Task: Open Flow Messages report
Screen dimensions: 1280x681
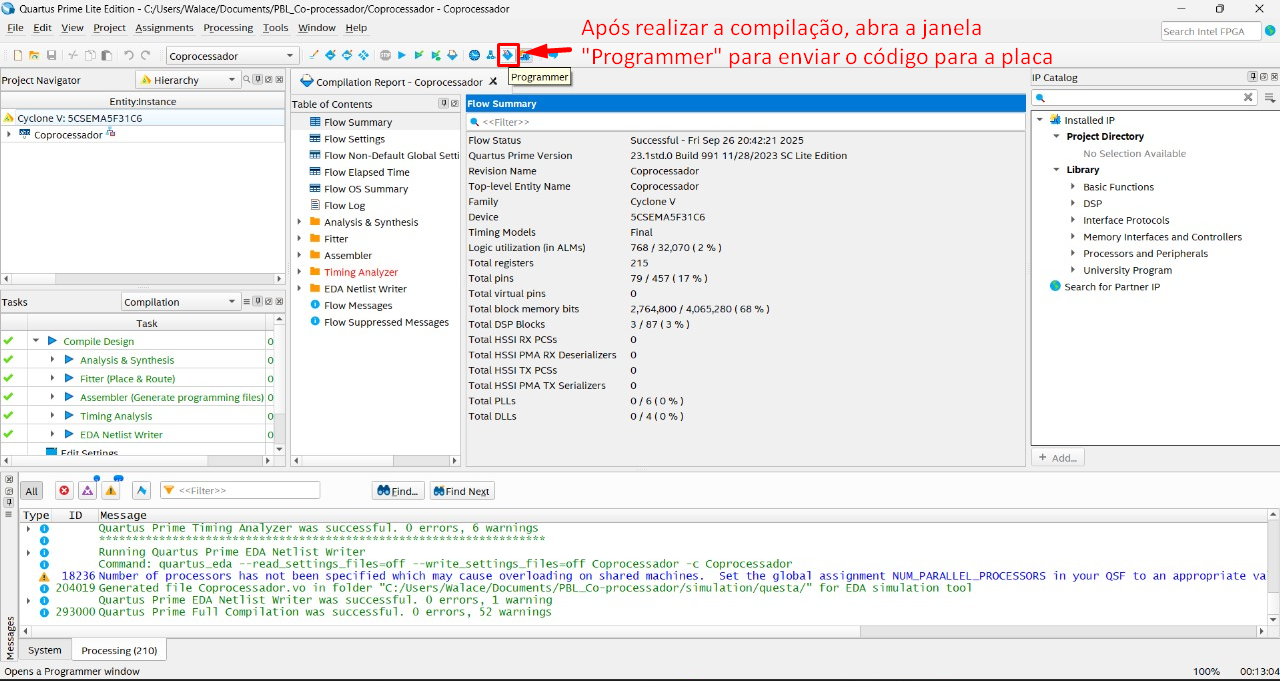Action: (x=358, y=306)
